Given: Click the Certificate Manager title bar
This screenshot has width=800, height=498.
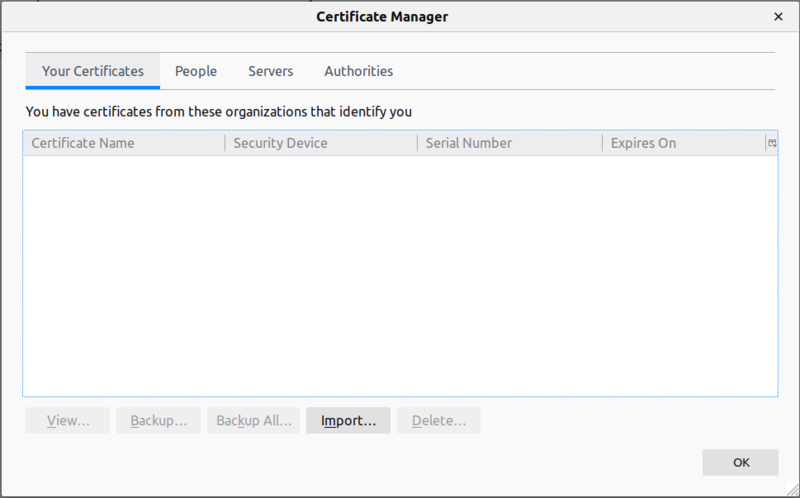Looking at the screenshot, I should click(382, 16).
